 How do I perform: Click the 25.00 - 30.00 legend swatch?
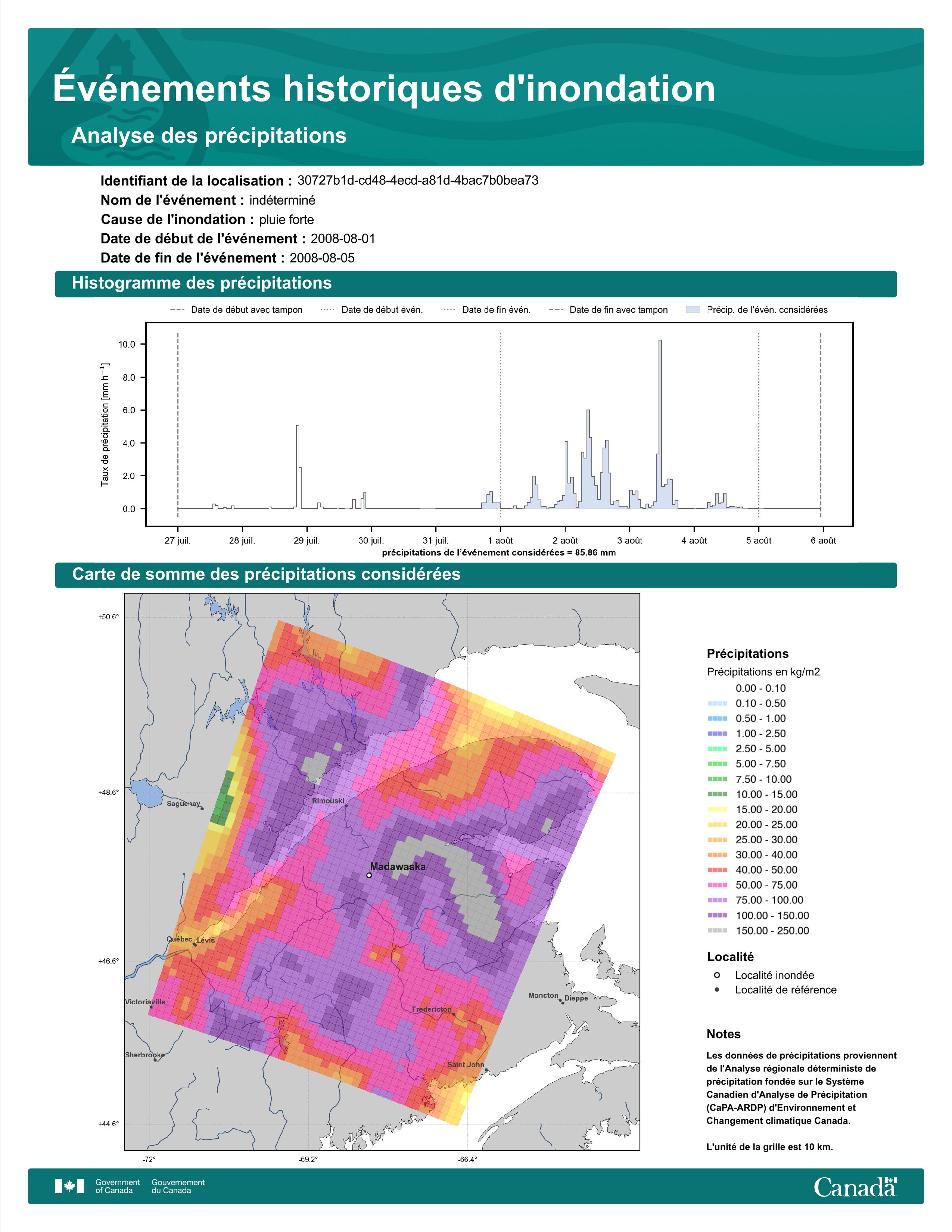[x=717, y=840]
